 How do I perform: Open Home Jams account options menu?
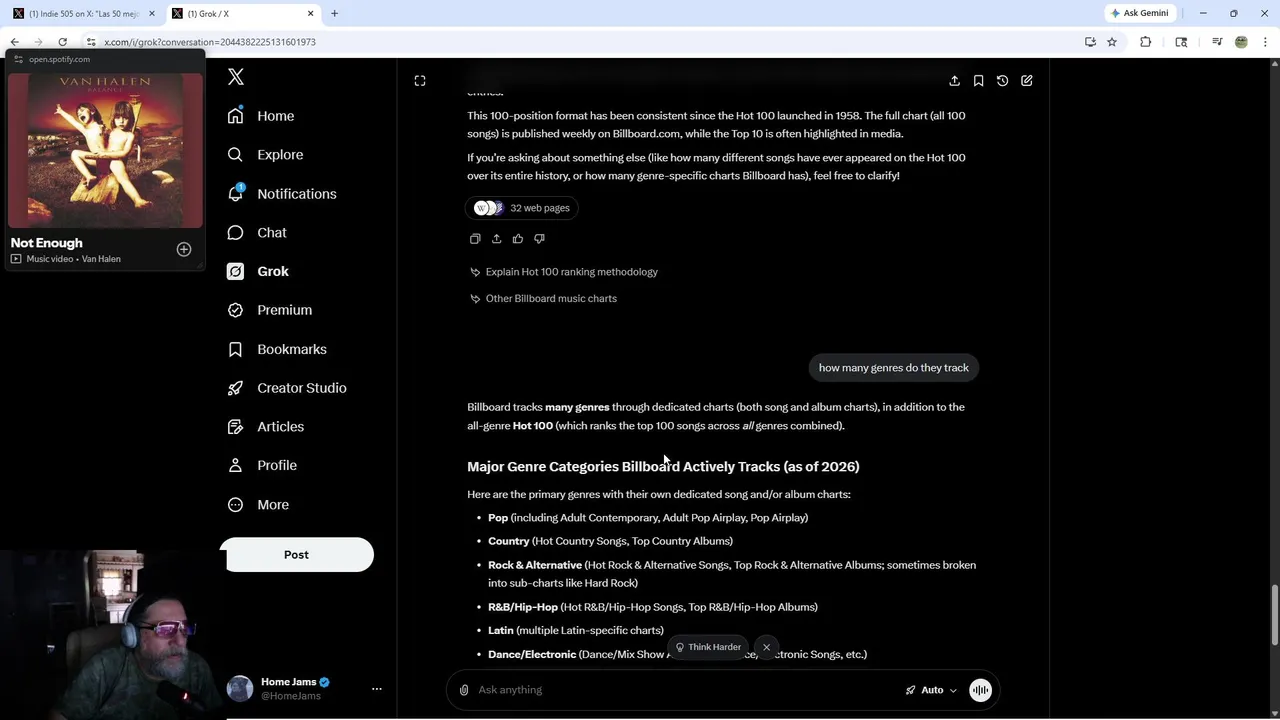pyautogui.click(x=377, y=689)
